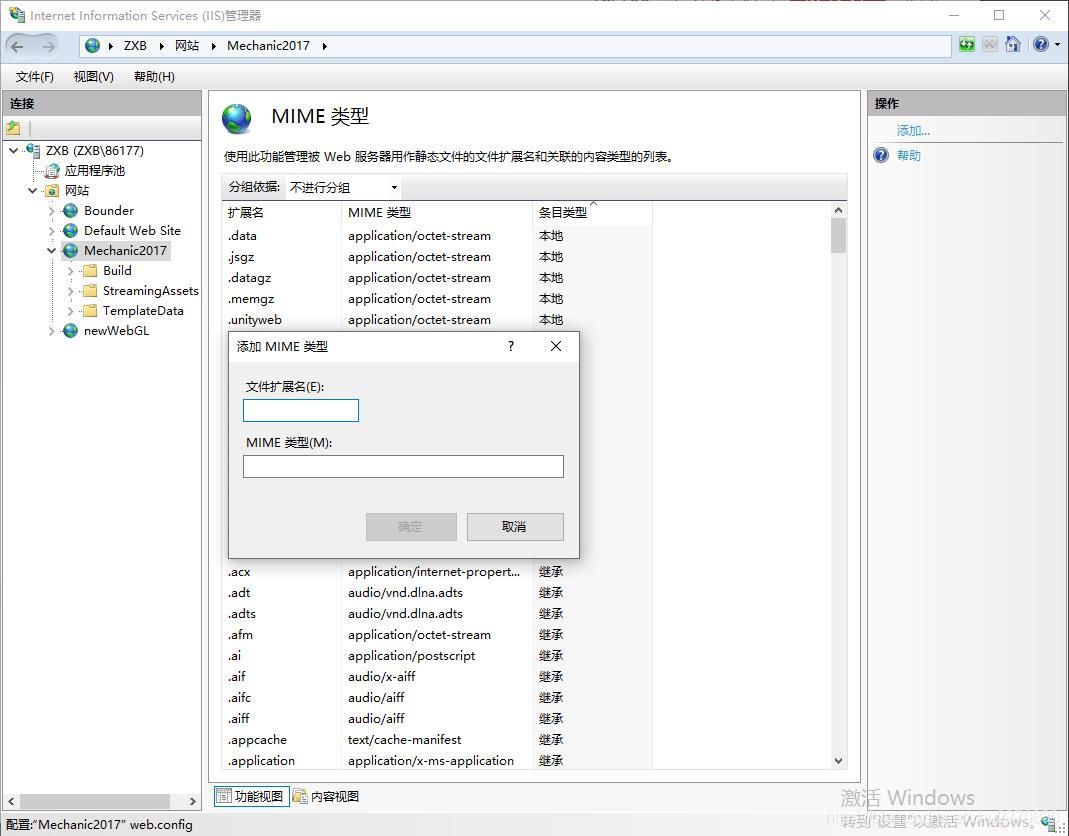Select the Mechanic2017 site
Image resolution: width=1069 pixels, height=836 pixels.
(125, 250)
